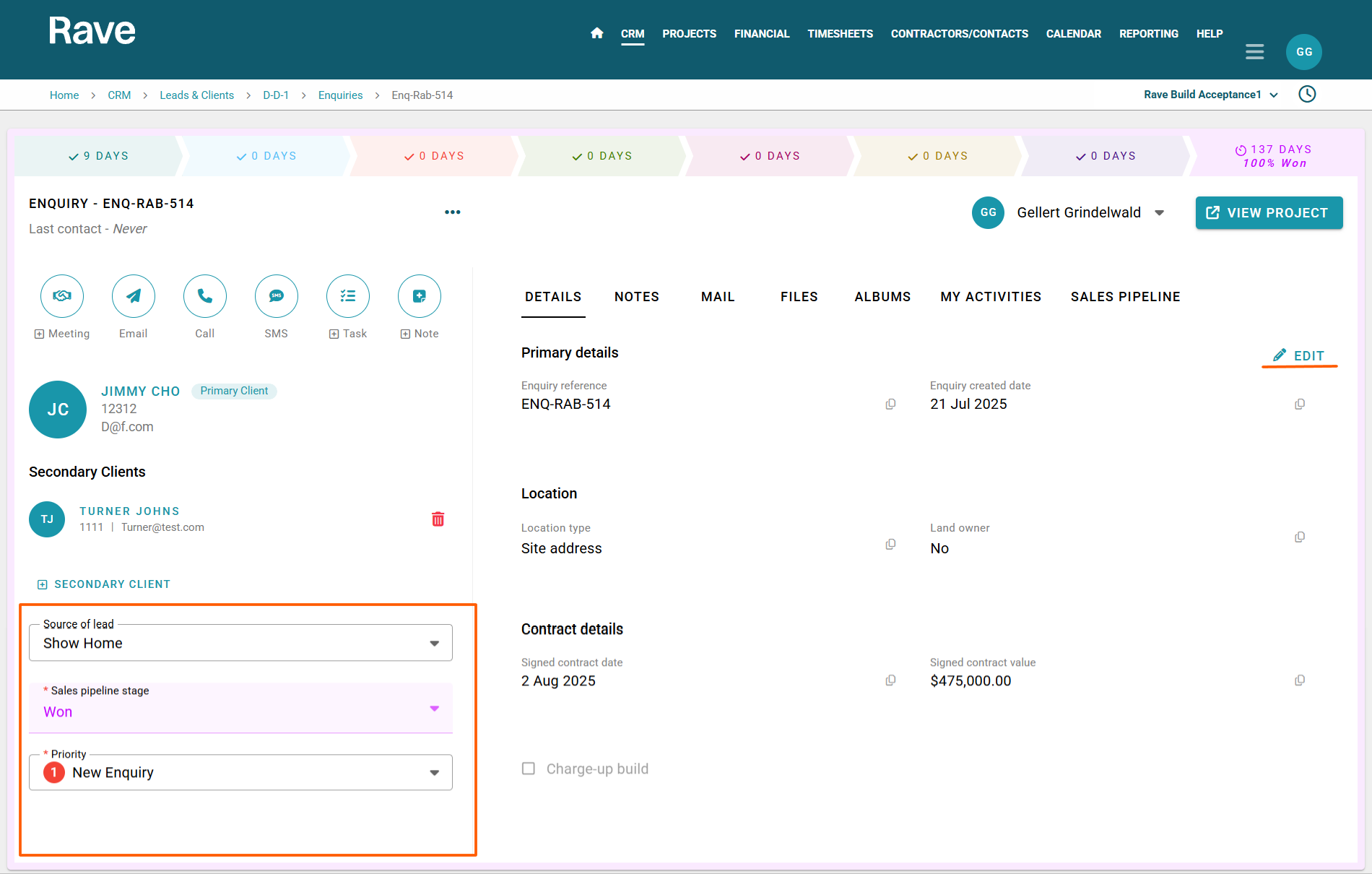Click the Edit link in Primary details
1372x874 pixels.
1299,355
